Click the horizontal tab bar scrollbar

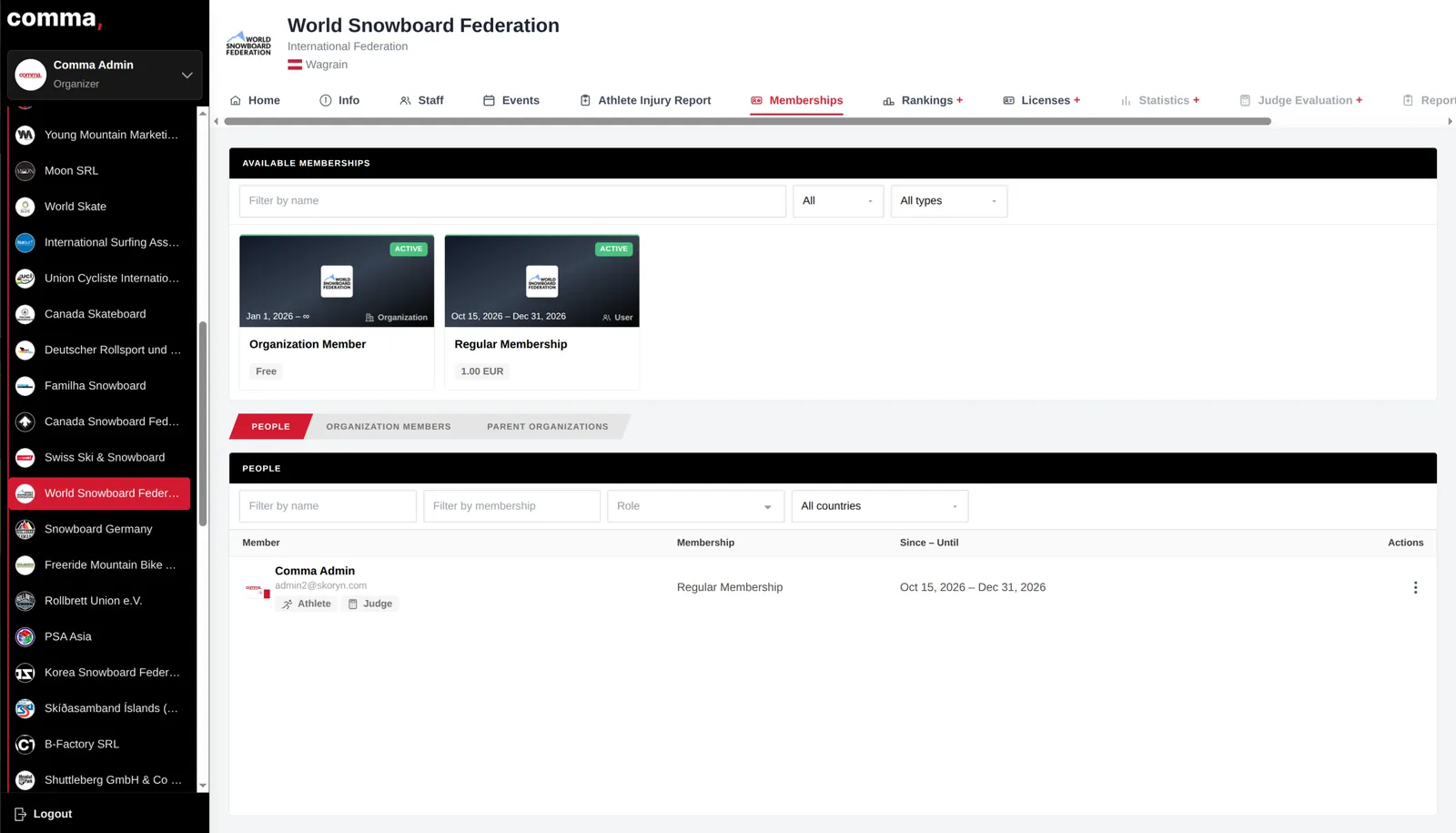[747, 121]
